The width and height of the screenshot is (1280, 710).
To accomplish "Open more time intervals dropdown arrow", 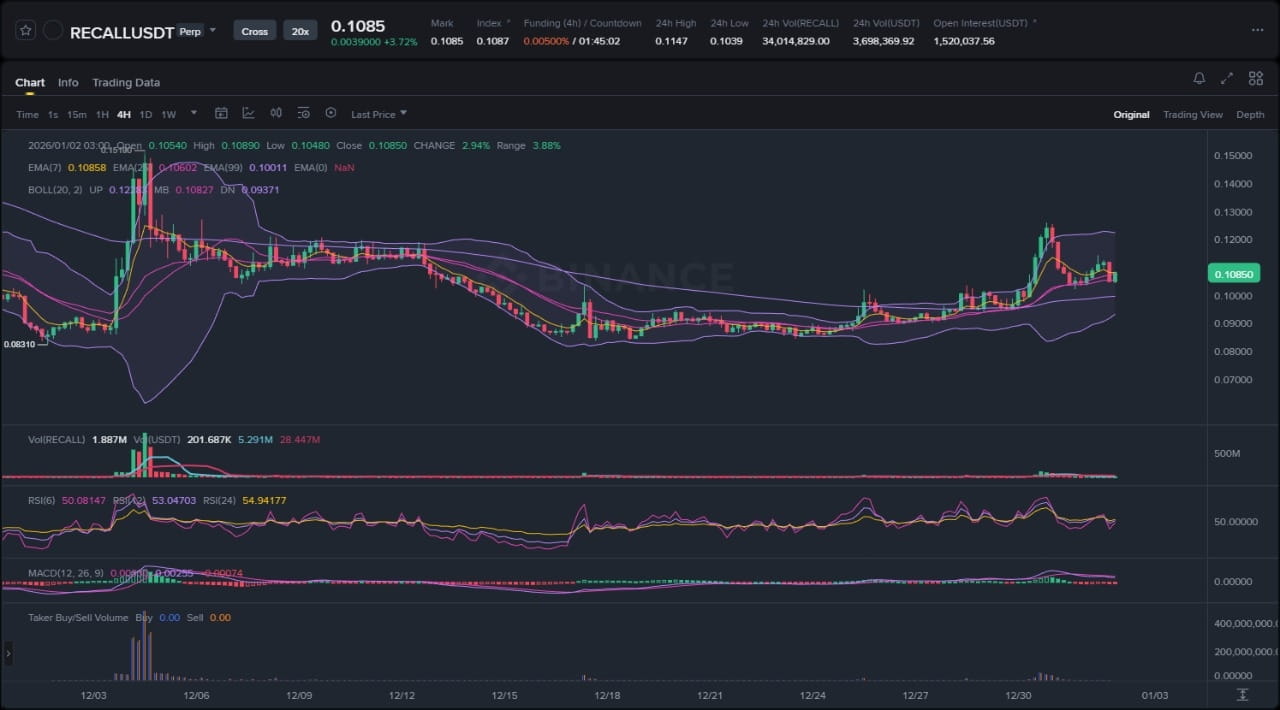I will [193, 113].
